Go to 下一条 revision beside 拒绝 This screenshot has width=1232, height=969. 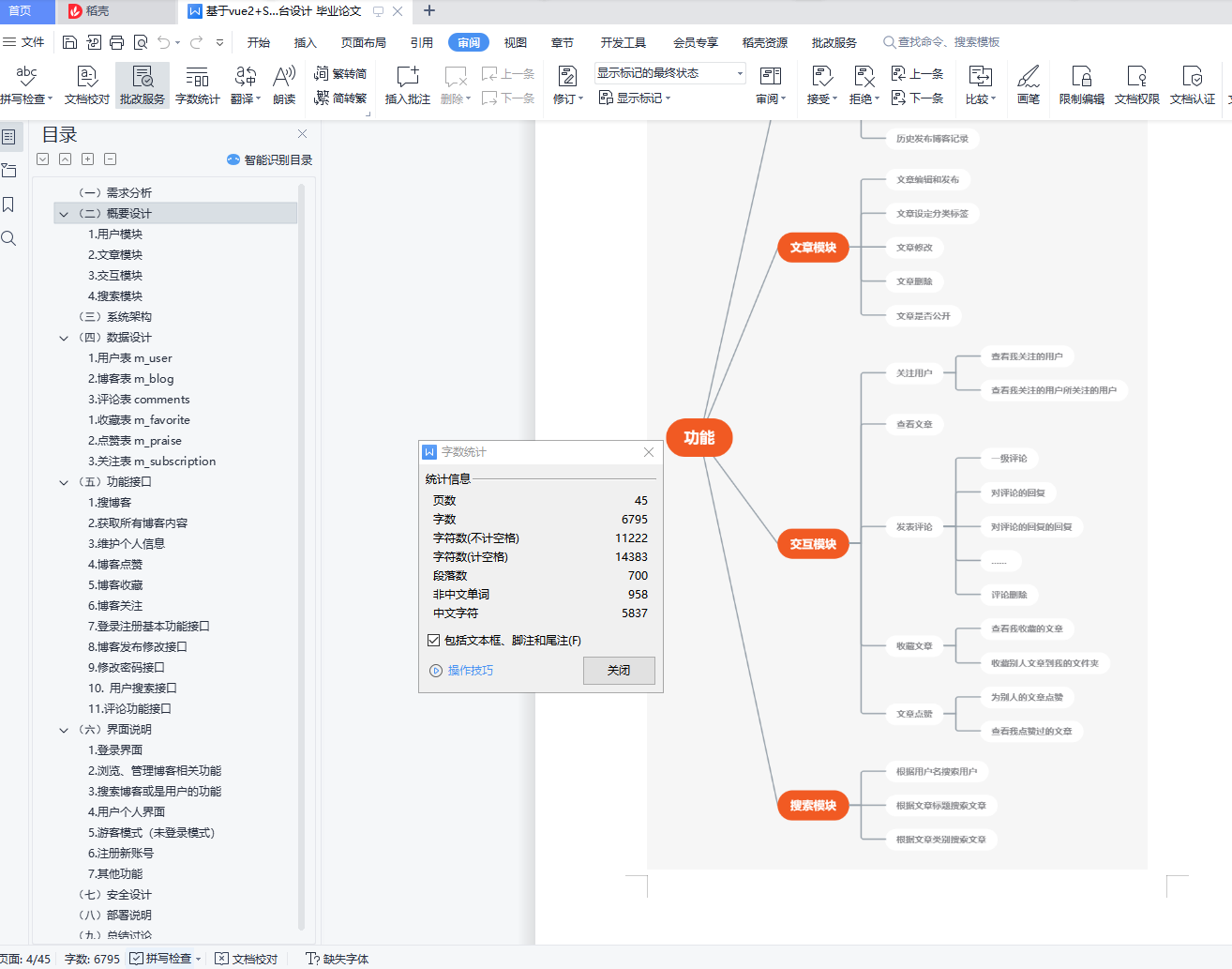point(917,98)
